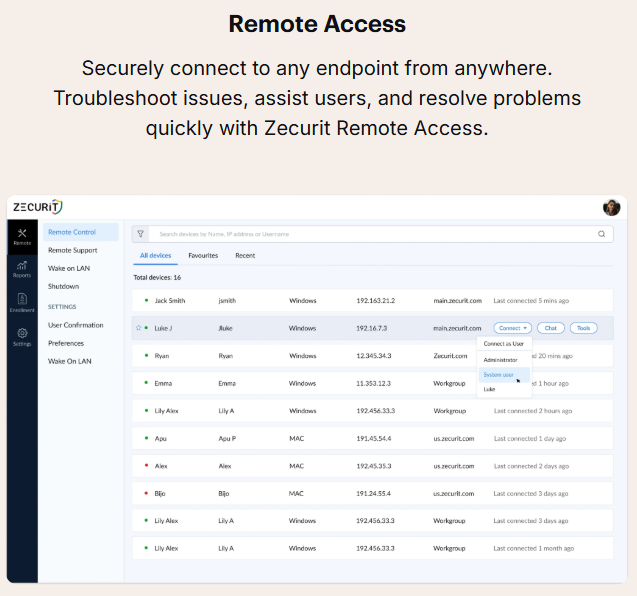Screen dimensions: 637x596
Task: Open the Enrollment section icon
Action: click(x=22, y=301)
